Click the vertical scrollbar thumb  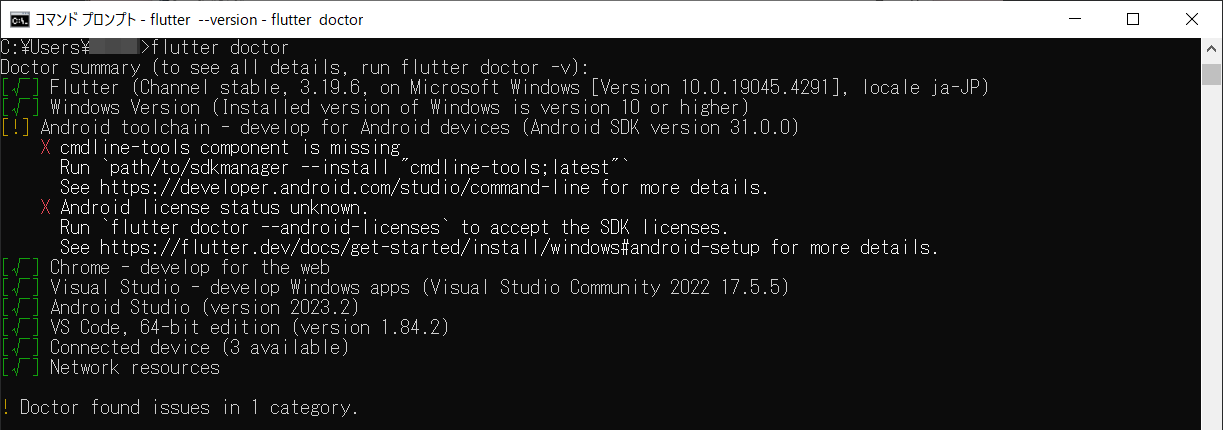(x=1212, y=76)
